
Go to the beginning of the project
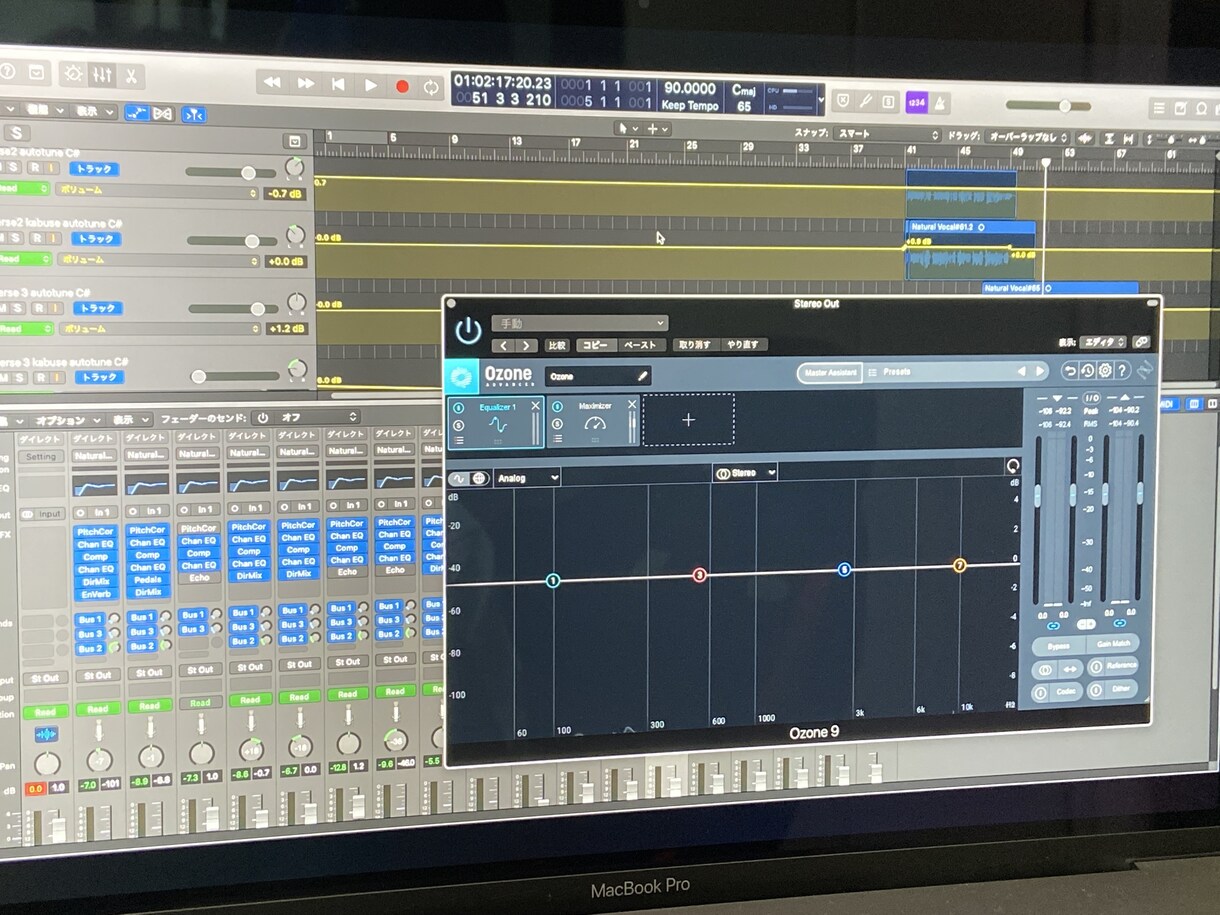tap(338, 85)
